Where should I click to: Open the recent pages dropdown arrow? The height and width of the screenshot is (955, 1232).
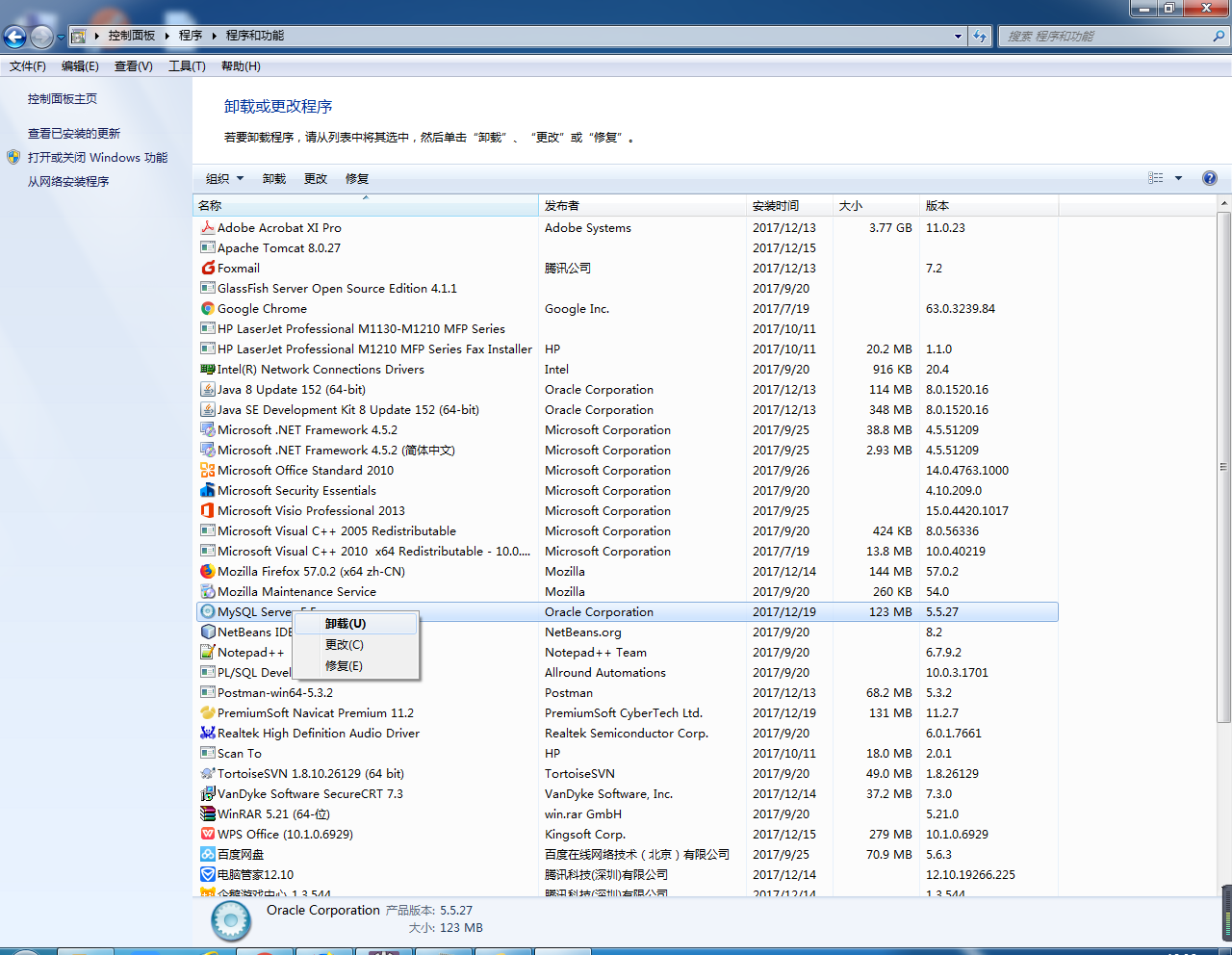tap(61, 37)
